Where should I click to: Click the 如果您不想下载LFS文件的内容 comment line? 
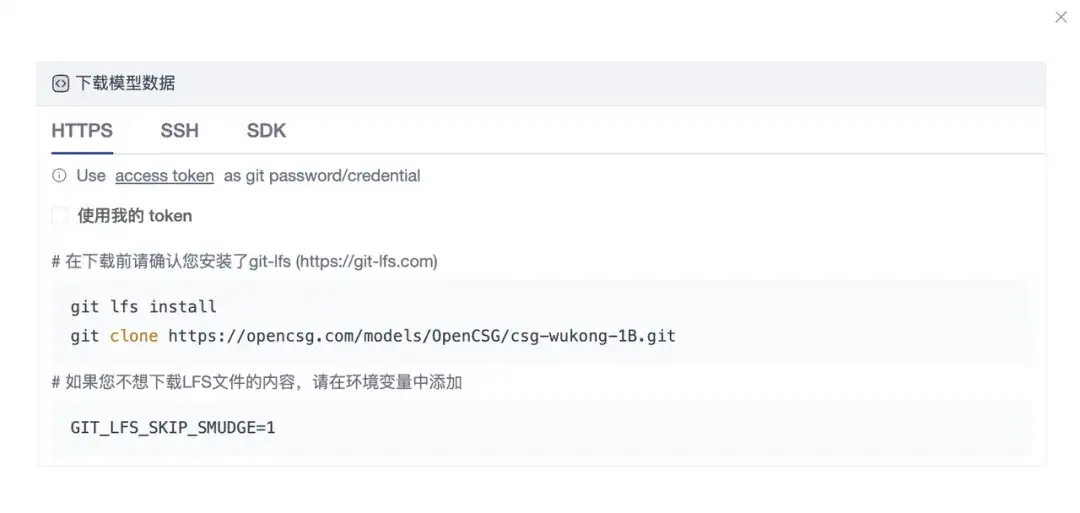point(257,383)
